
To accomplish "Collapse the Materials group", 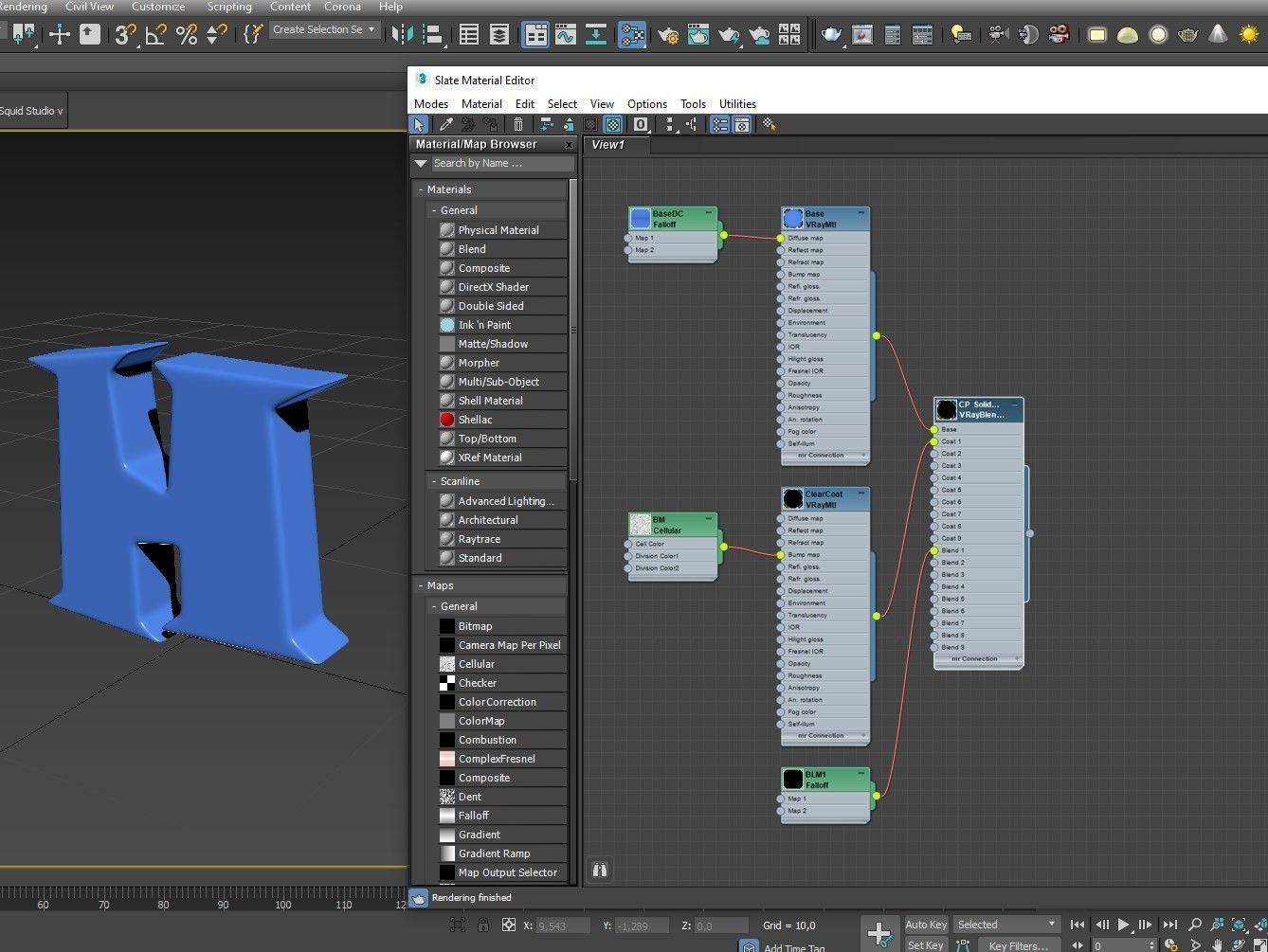I will [421, 189].
